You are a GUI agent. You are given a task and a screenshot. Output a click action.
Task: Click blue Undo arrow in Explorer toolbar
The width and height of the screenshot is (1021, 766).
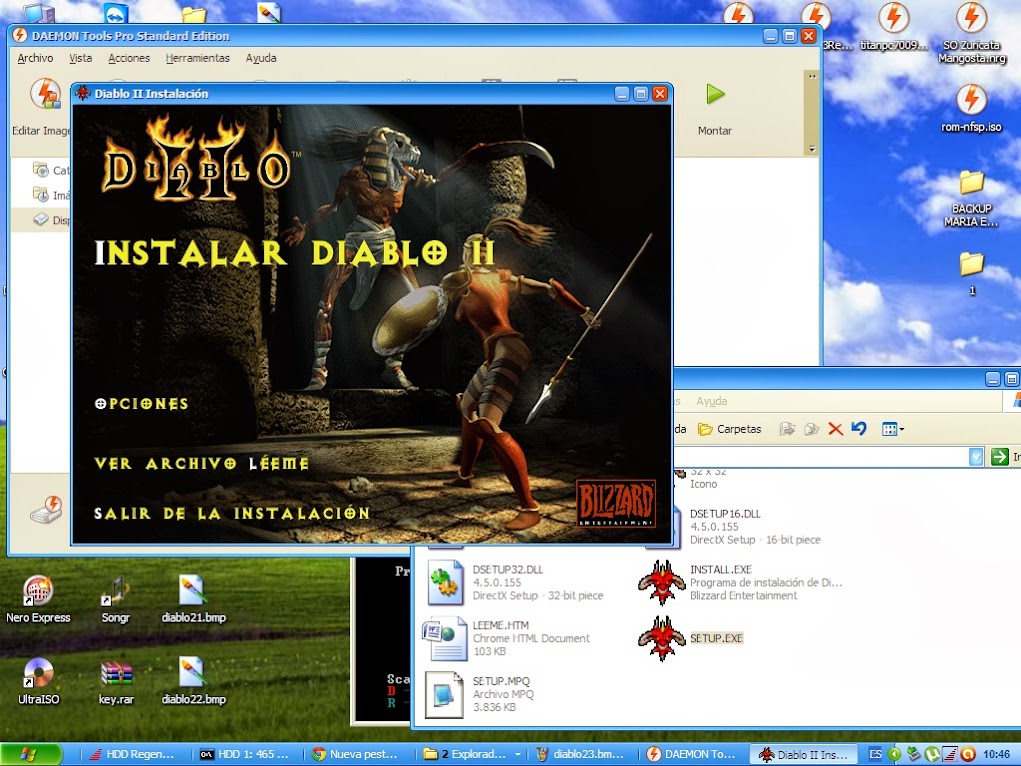(x=859, y=429)
